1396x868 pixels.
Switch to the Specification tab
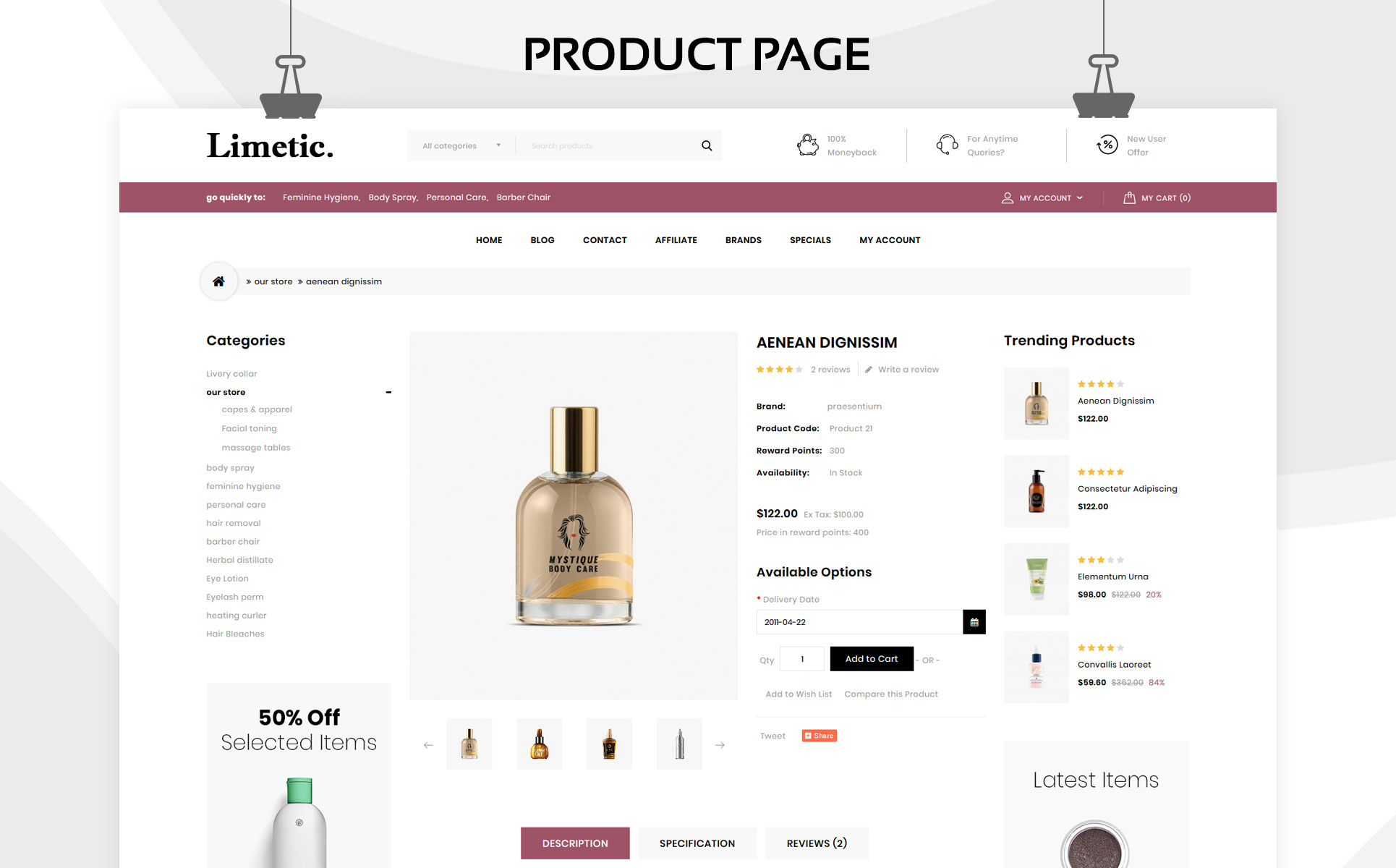[x=697, y=843]
